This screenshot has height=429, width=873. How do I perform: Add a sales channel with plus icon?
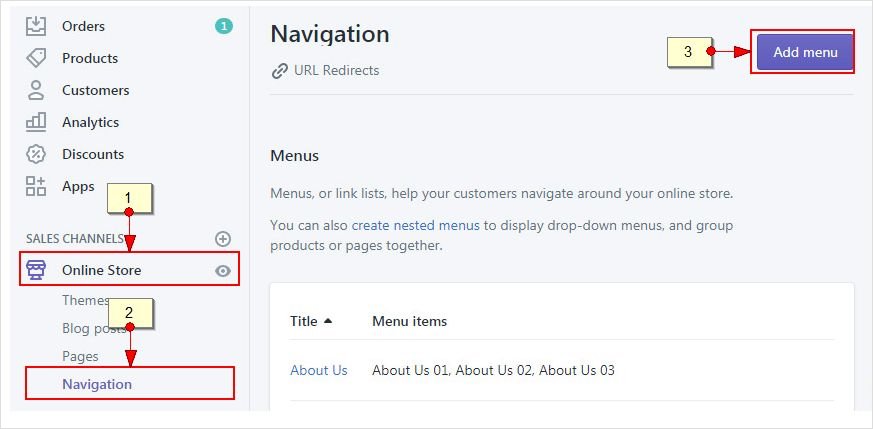(223, 238)
